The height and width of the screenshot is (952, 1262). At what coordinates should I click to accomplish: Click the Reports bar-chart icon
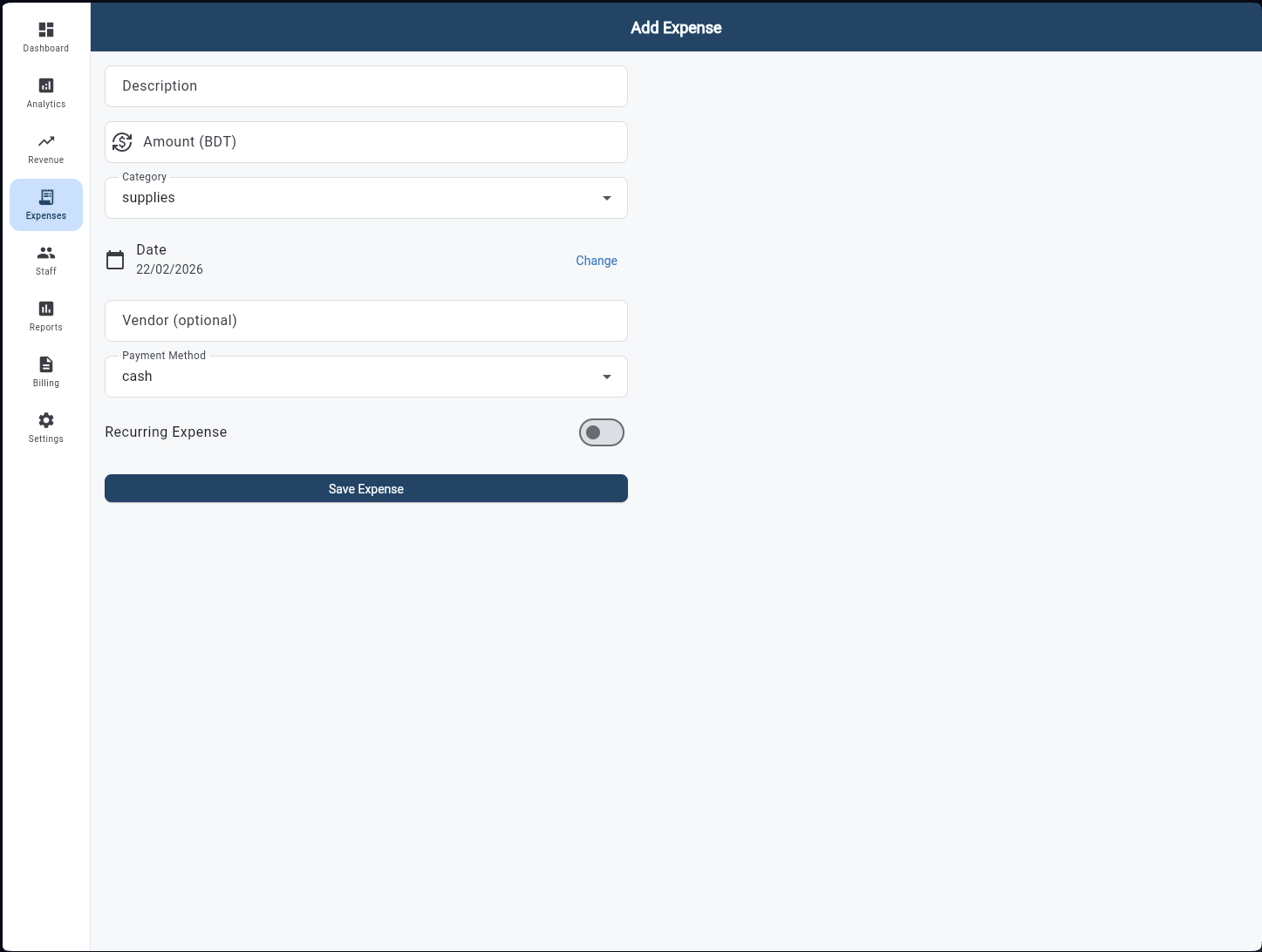[x=45, y=308]
